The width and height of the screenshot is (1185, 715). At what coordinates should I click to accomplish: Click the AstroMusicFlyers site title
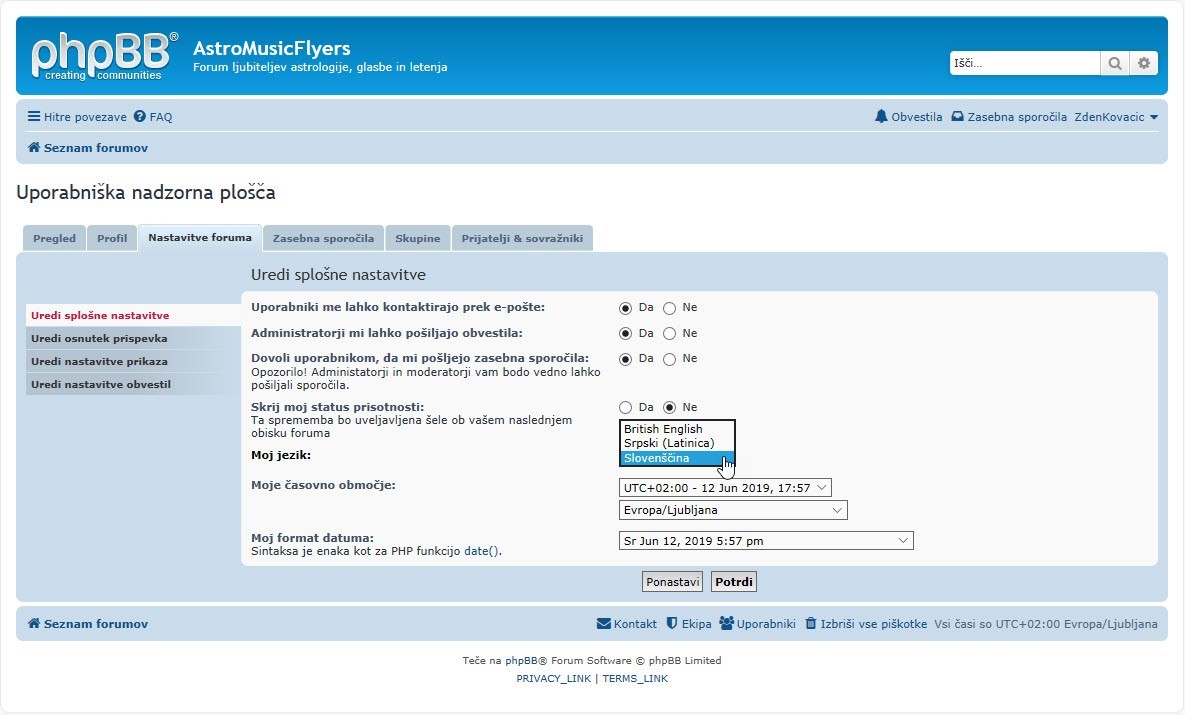click(x=271, y=48)
